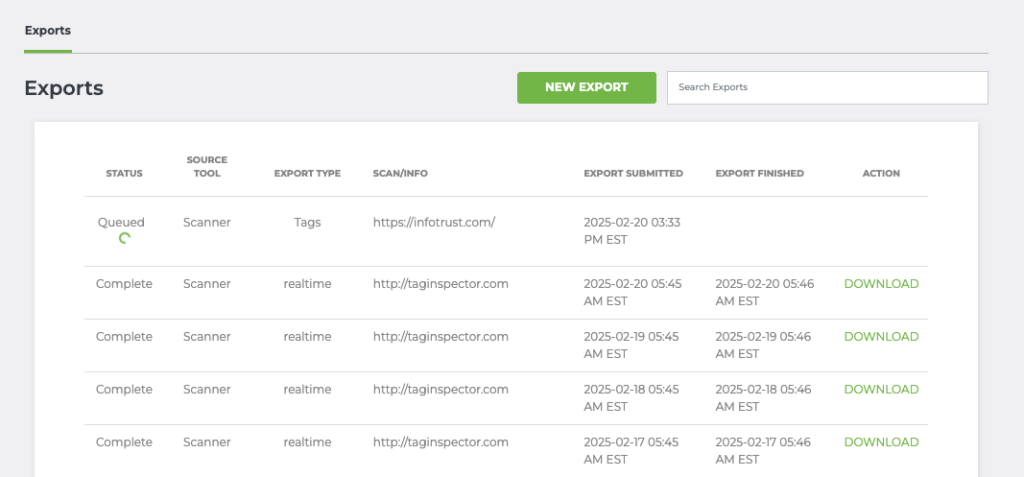Click the Queued status text
Viewport: 1024px width, 477px height.
[x=121, y=222]
